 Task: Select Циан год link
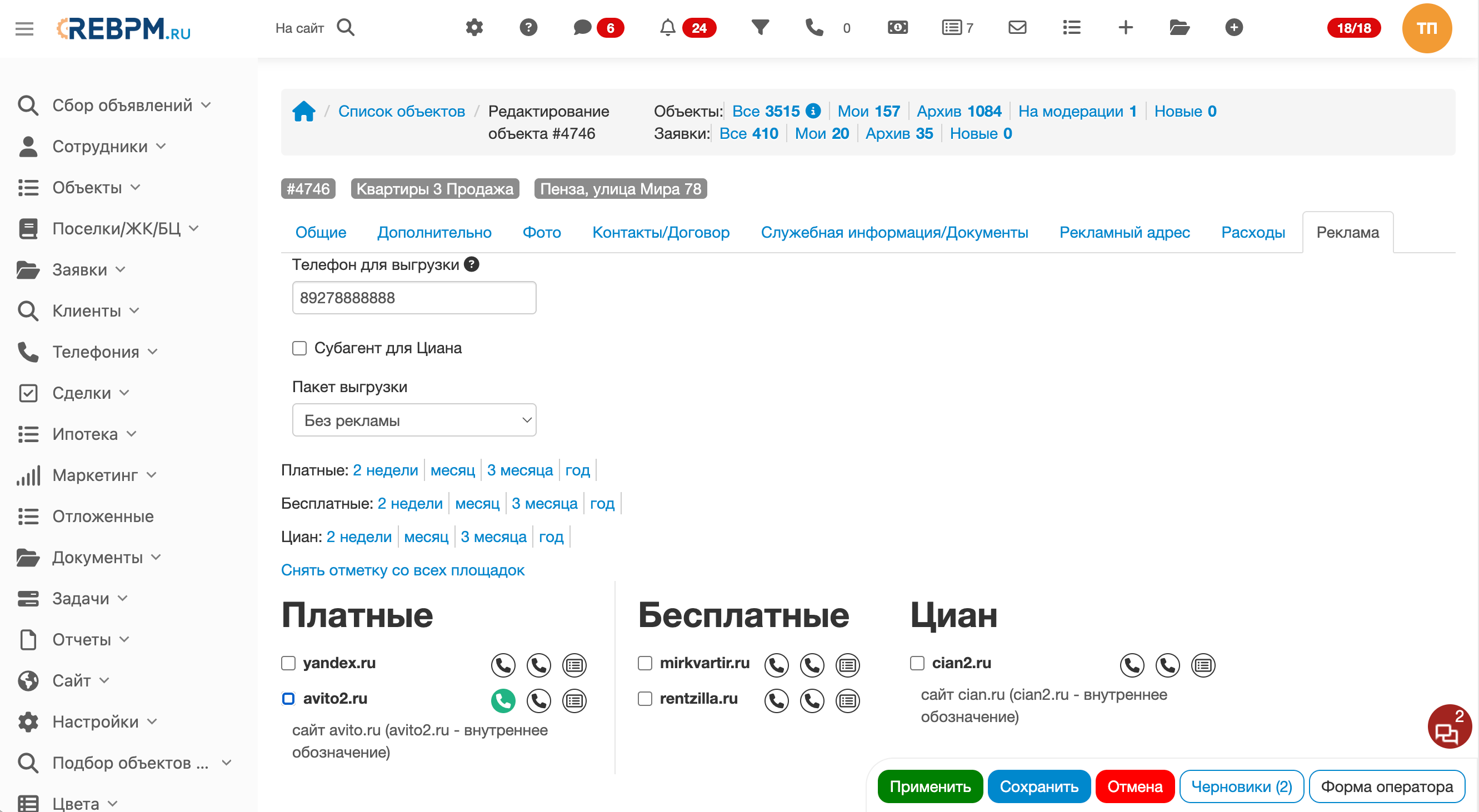click(551, 537)
